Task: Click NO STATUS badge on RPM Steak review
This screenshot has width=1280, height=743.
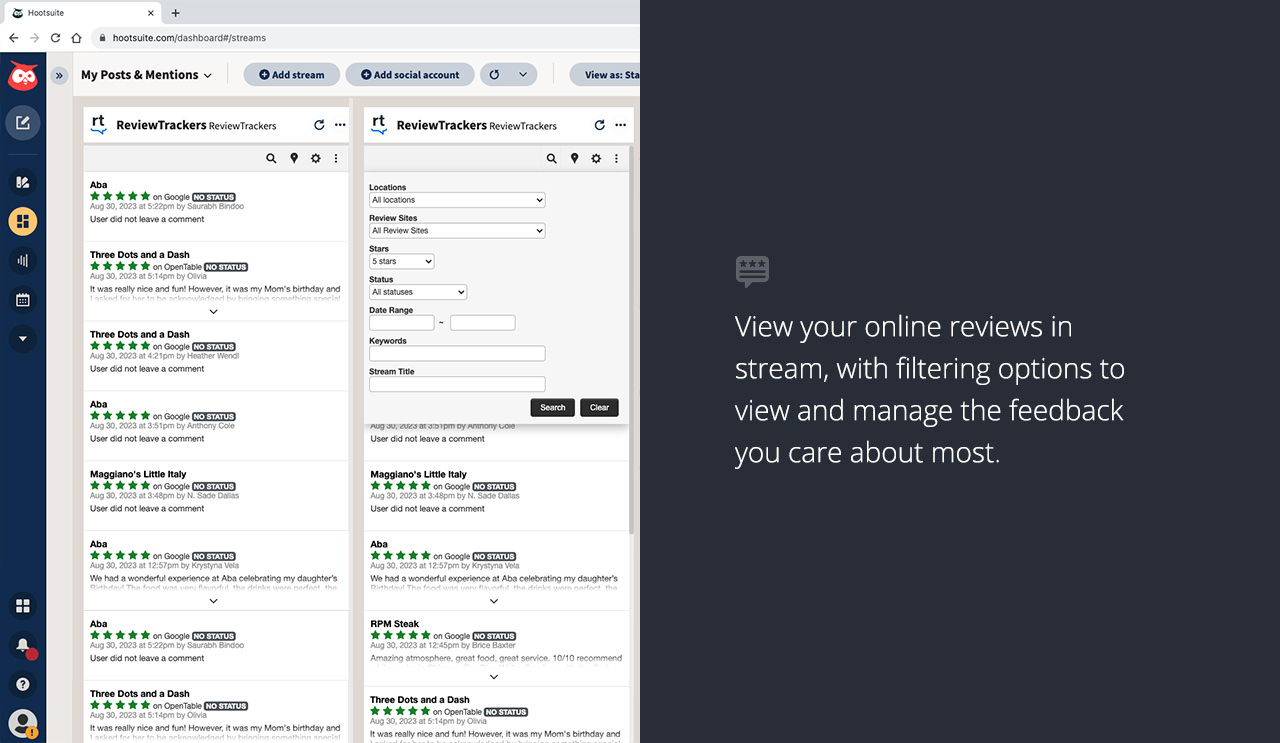Action: 494,636
